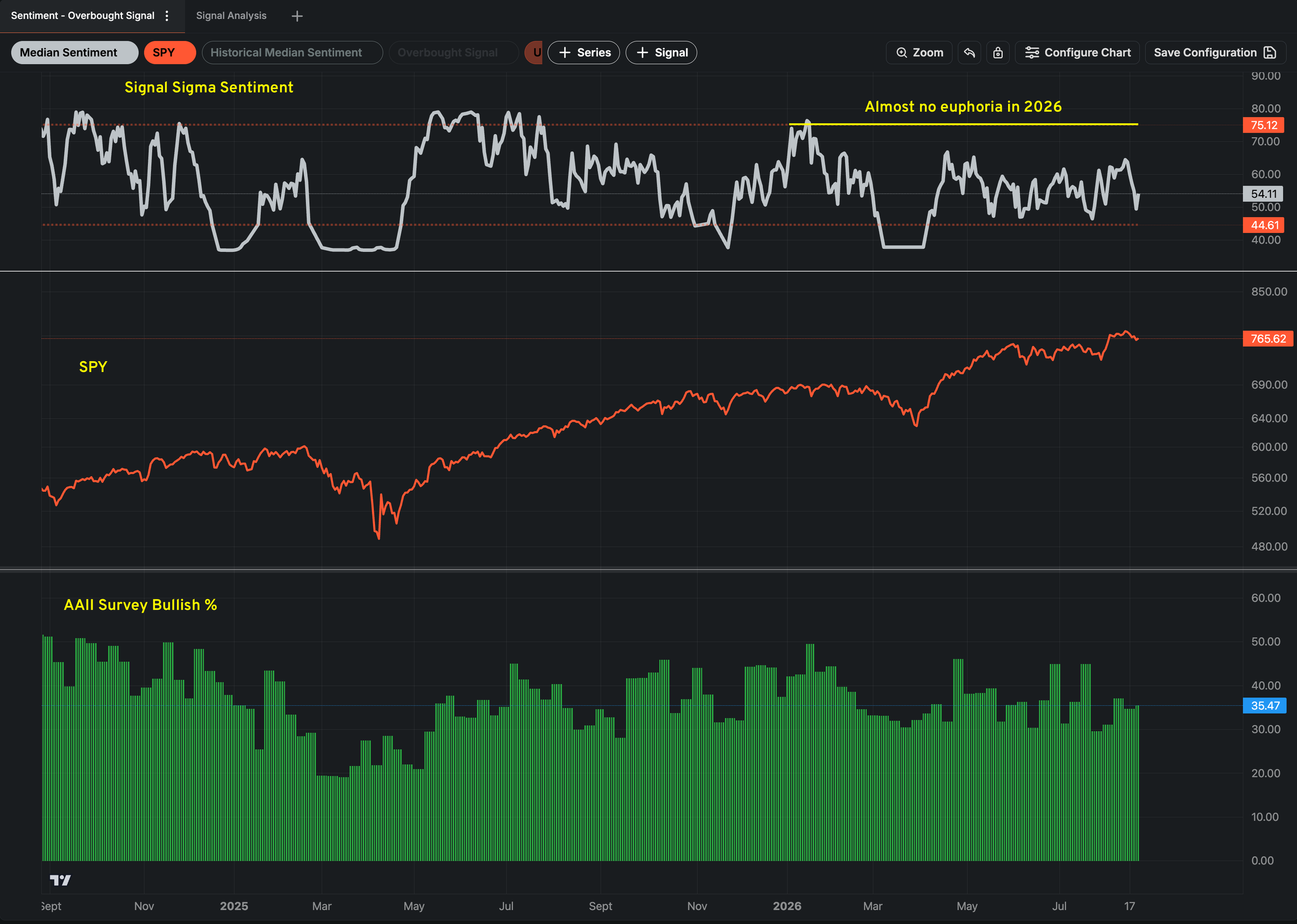Click the 17 date label on time axis
The height and width of the screenshot is (924, 1297).
click(1129, 906)
